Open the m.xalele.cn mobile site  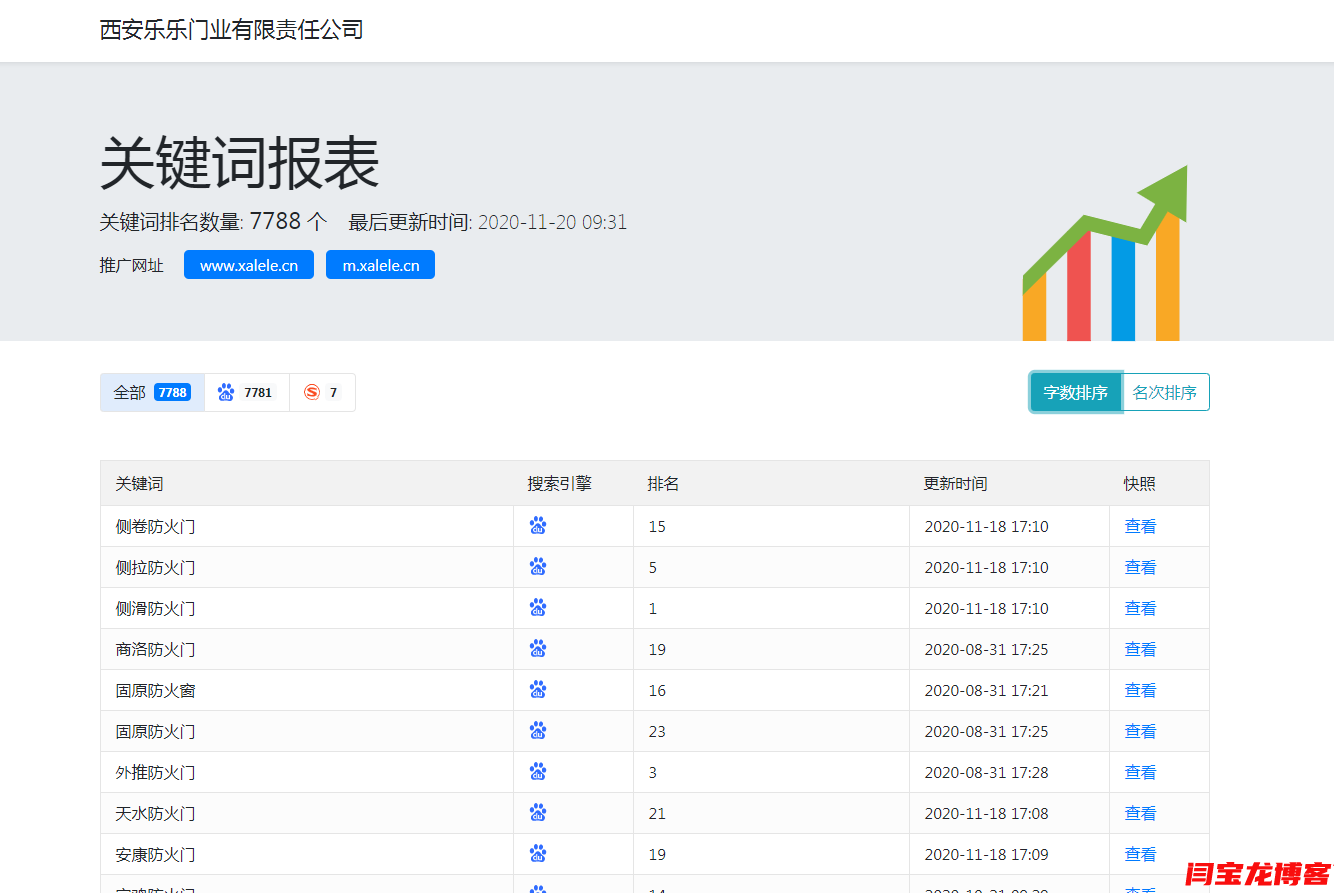tap(380, 265)
